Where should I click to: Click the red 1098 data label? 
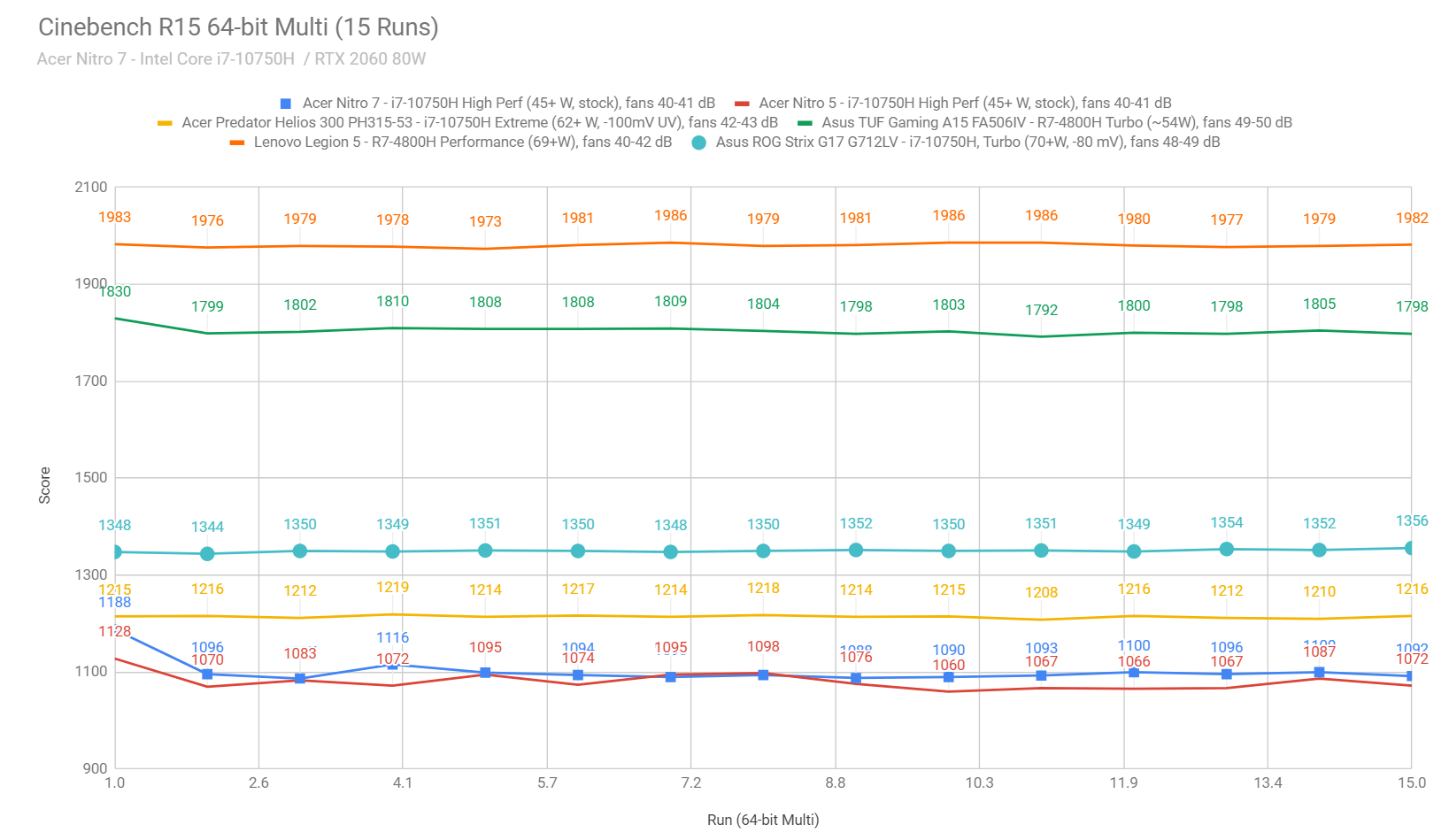click(763, 647)
